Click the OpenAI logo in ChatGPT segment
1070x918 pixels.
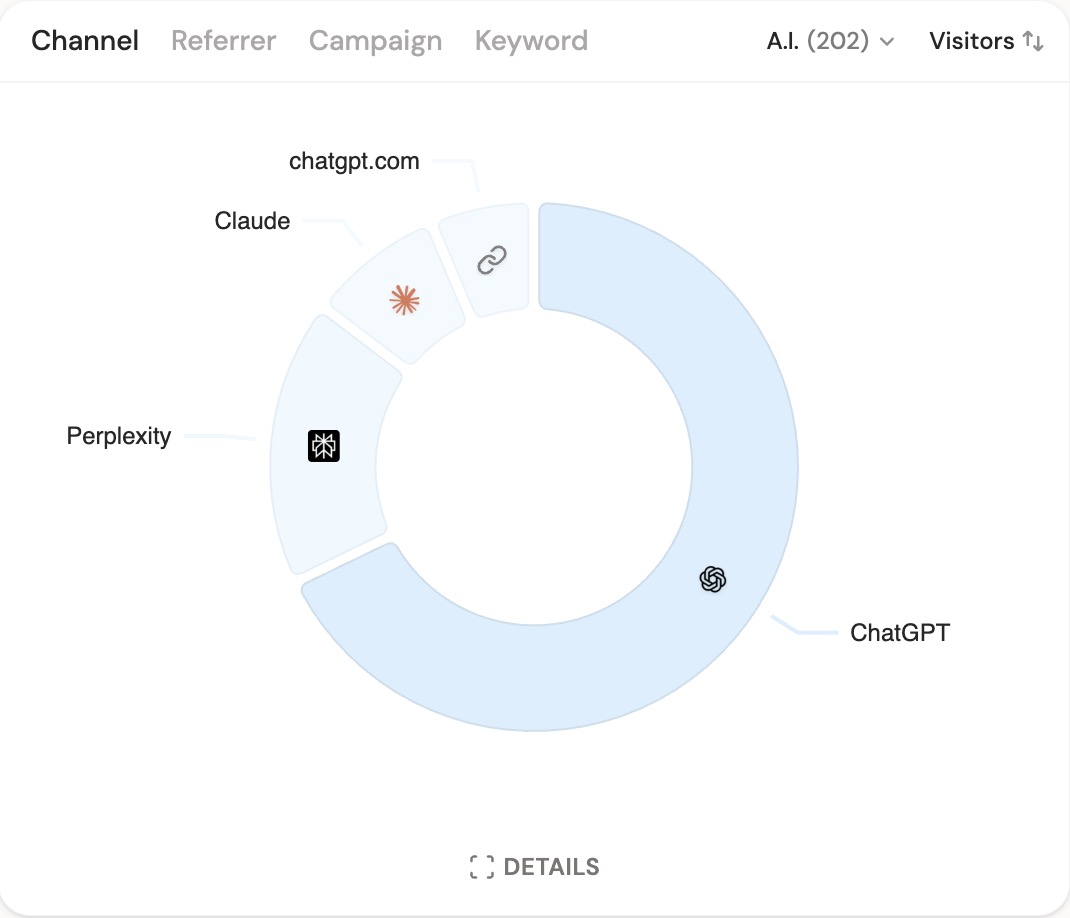[x=712, y=579]
